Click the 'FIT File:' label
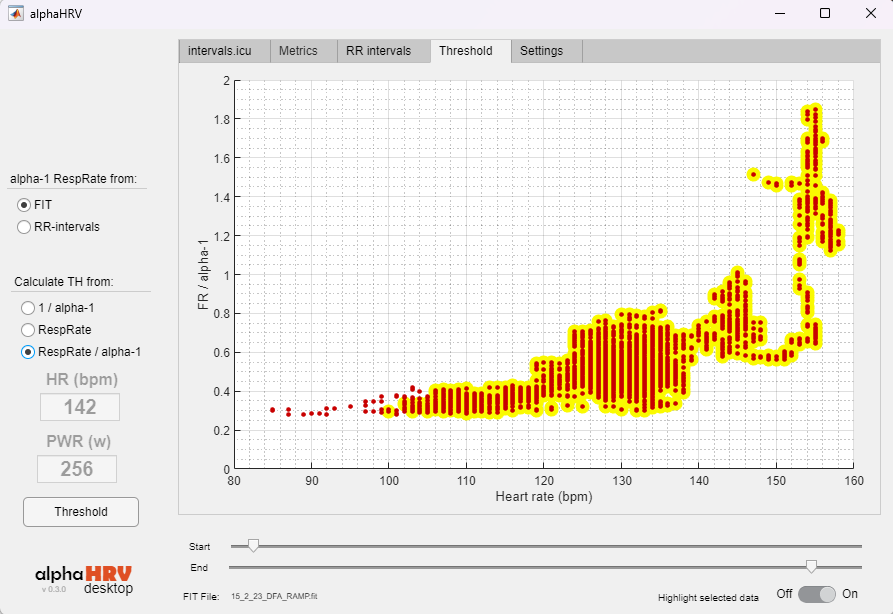The width and height of the screenshot is (893, 614). 201,596
